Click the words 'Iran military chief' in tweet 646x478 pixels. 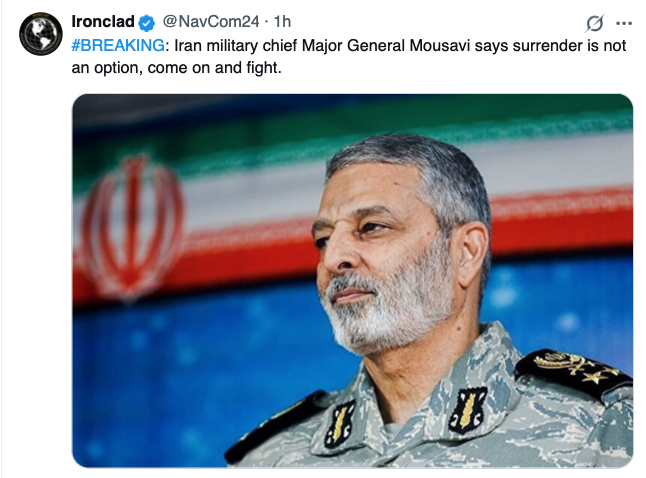(224, 44)
